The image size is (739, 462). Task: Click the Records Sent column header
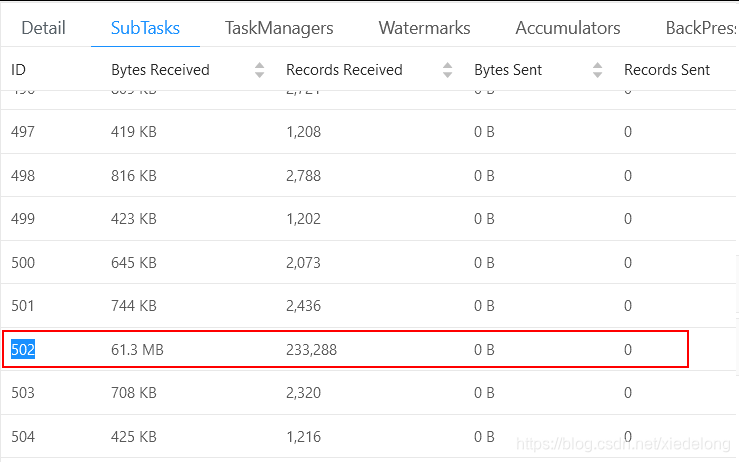pos(667,70)
